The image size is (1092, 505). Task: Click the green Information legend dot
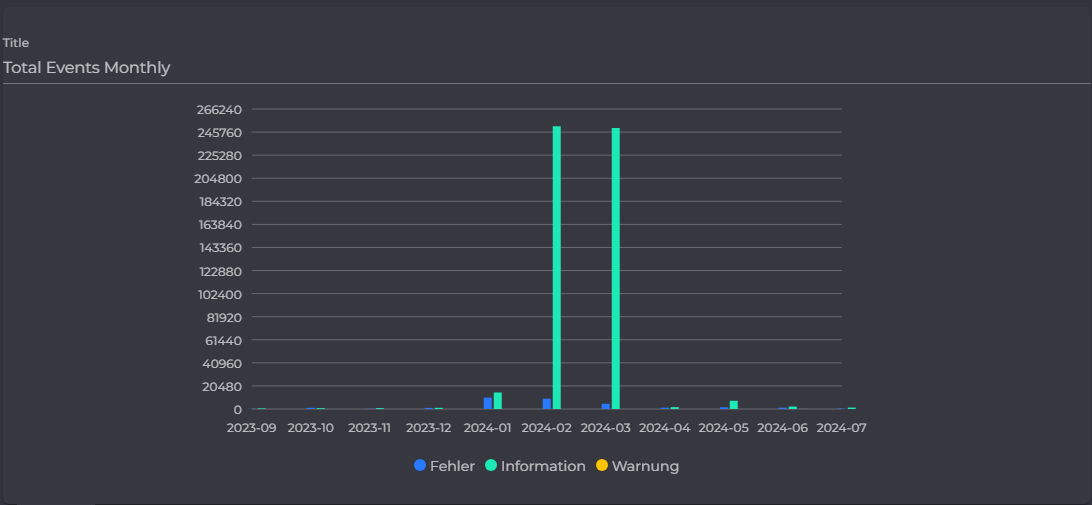click(x=491, y=465)
